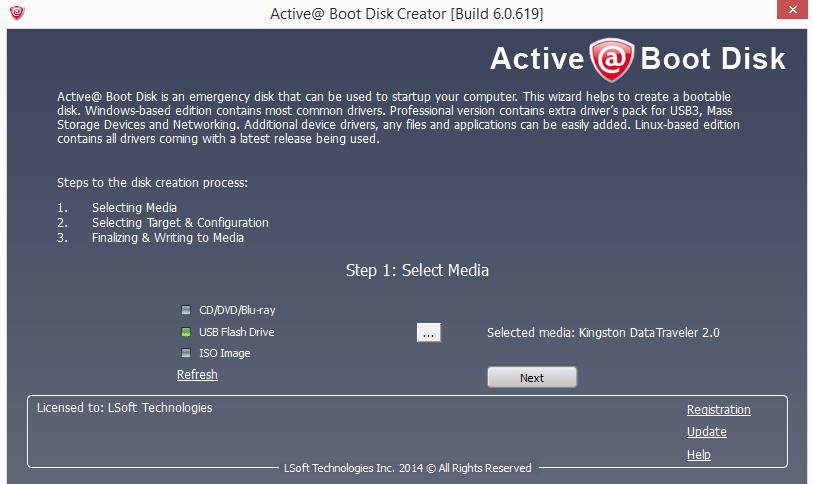The width and height of the screenshot is (813, 484).
Task: Open the Help link
Action: click(x=698, y=454)
